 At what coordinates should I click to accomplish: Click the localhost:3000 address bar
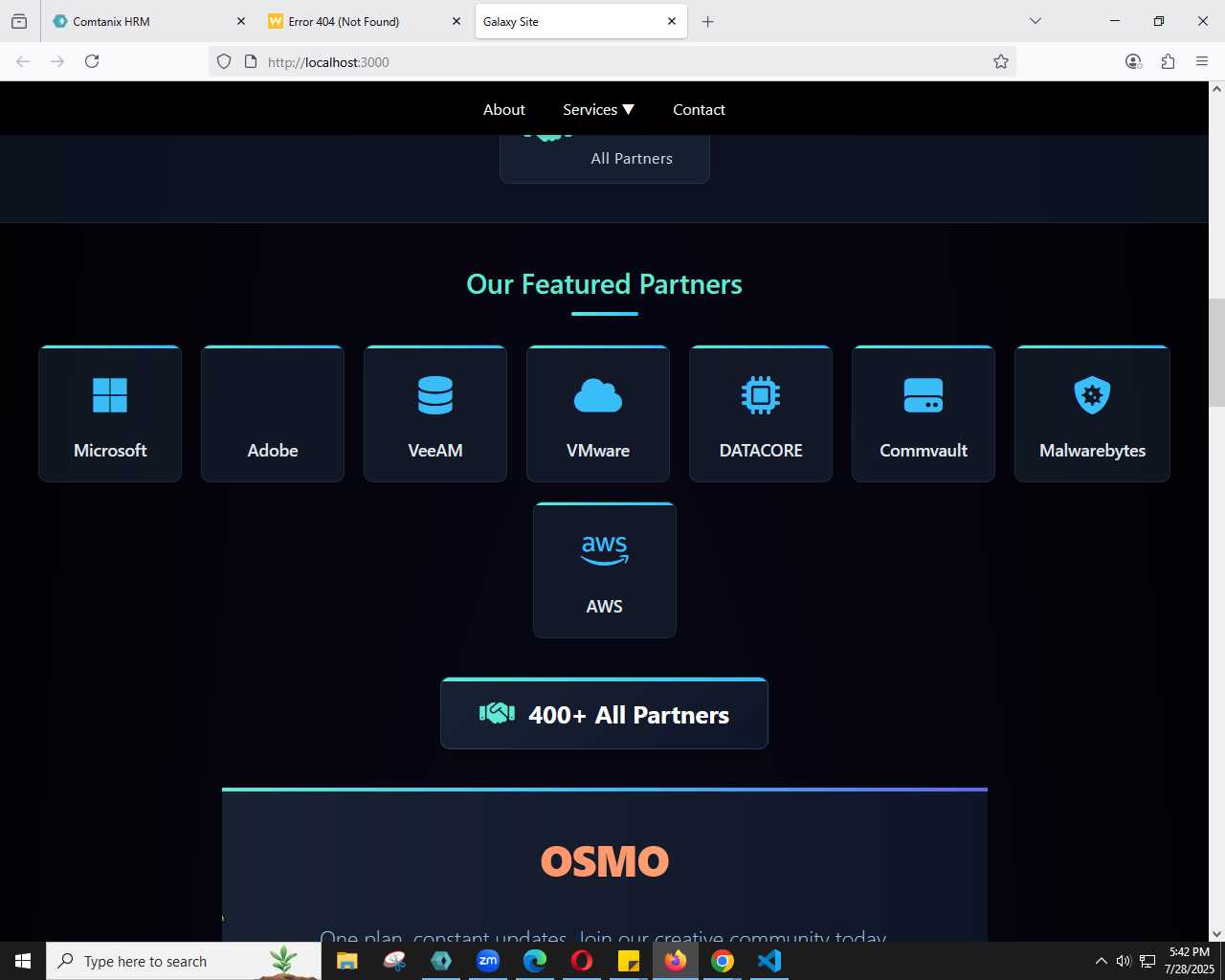pos(612,61)
